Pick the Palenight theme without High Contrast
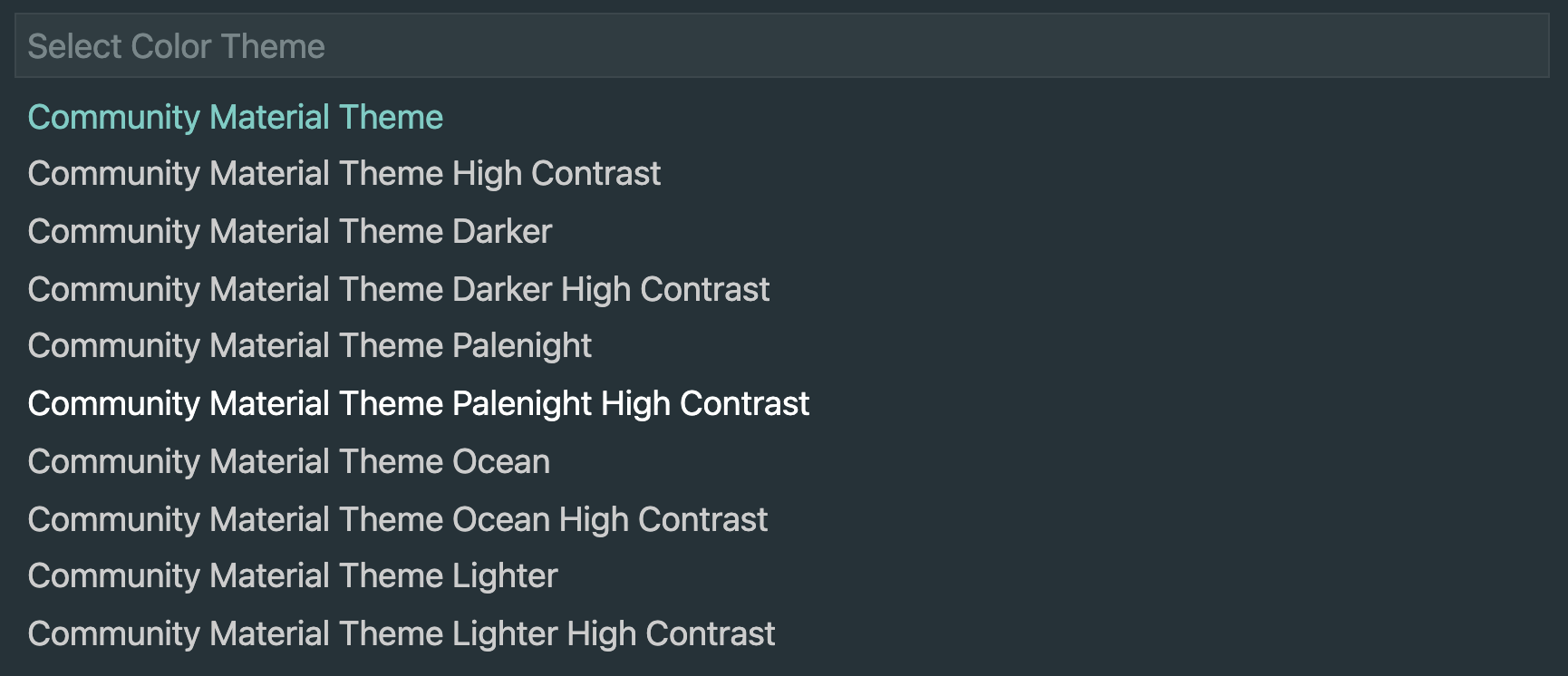1568x676 pixels. 309,346
